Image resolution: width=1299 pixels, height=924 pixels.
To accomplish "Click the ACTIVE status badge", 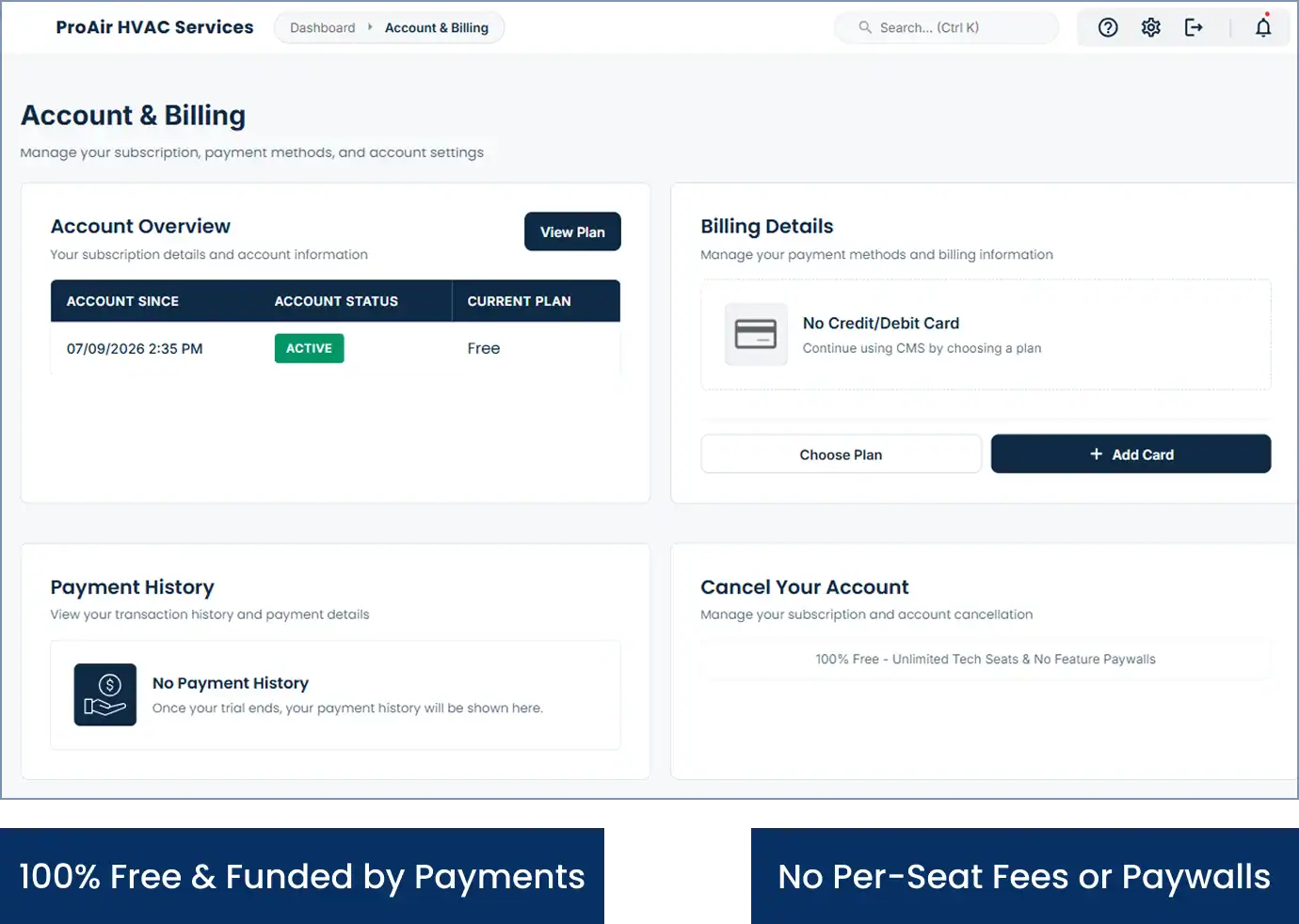I will [x=309, y=348].
